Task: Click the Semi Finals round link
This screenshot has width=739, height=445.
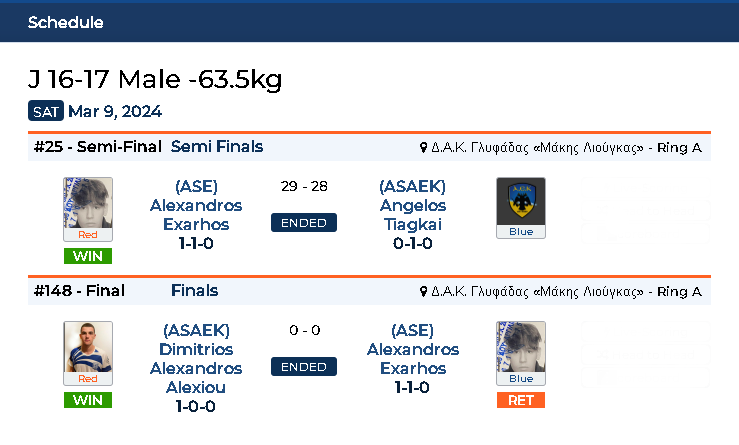Action: (217, 147)
